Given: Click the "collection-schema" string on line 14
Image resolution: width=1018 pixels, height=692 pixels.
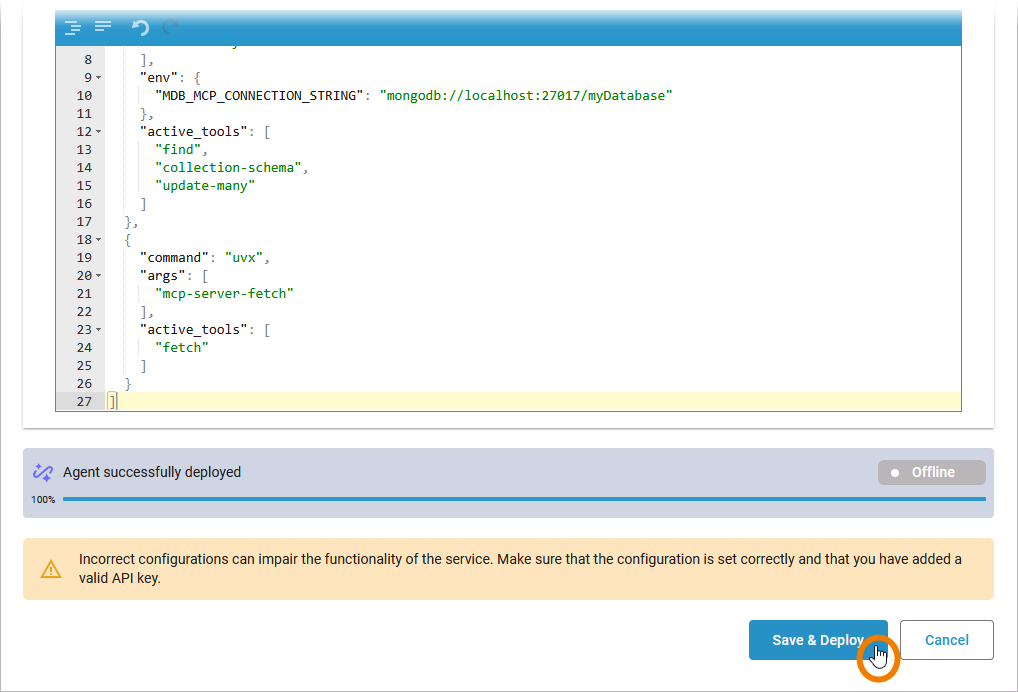Looking at the screenshot, I should (228, 168).
